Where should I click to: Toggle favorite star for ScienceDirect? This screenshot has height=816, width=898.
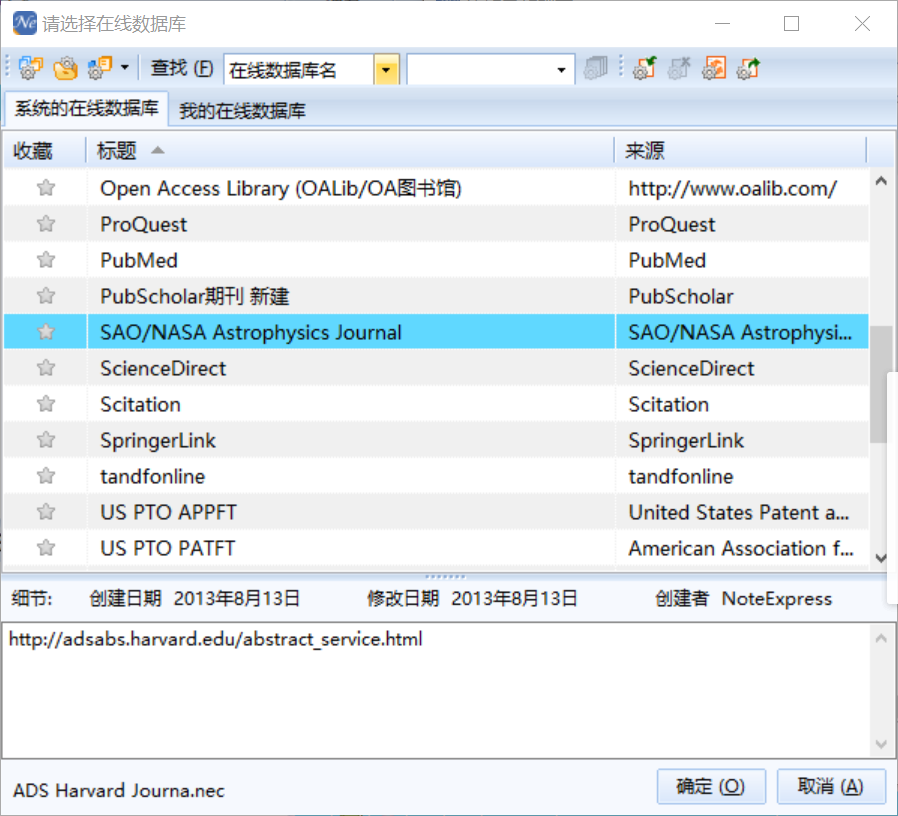tap(46, 368)
